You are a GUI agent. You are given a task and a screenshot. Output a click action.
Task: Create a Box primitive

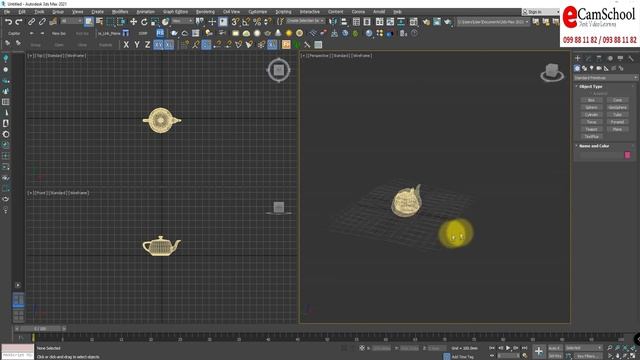coord(591,100)
